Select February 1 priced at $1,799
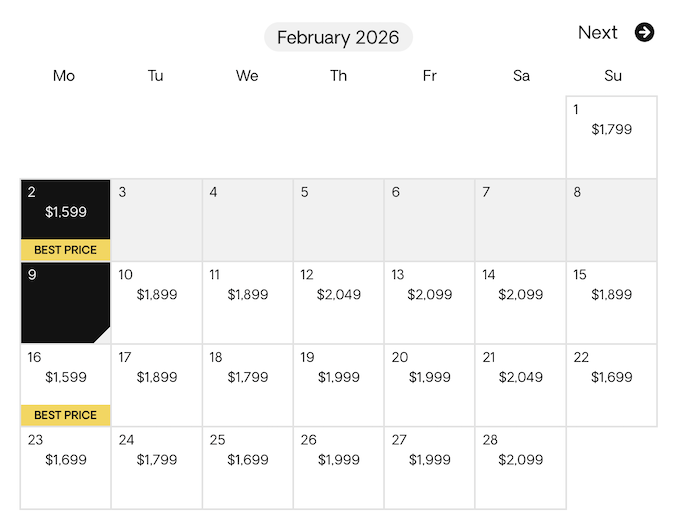680x530 pixels. [x=612, y=137]
